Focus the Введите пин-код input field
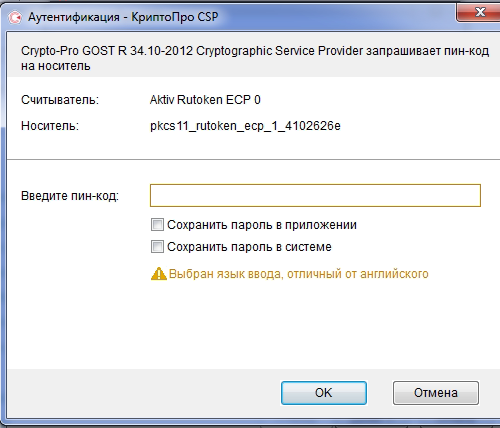The width and height of the screenshot is (500, 428). [315, 195]
